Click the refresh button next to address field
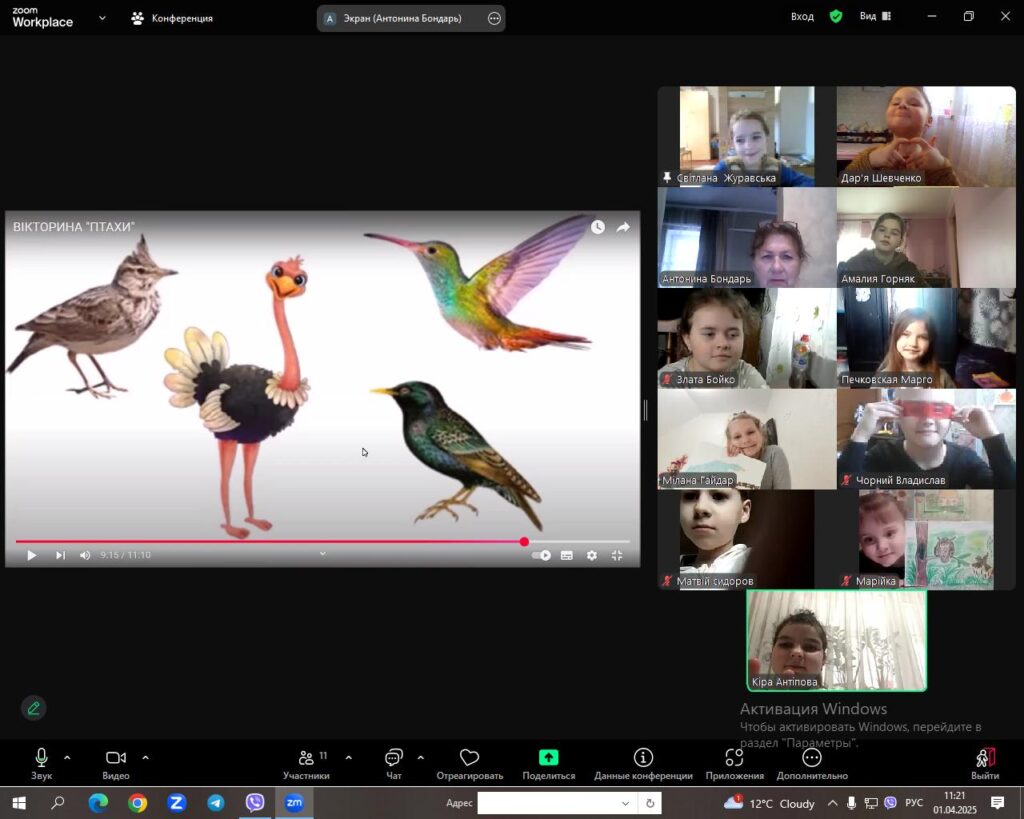 pos(650,803)
